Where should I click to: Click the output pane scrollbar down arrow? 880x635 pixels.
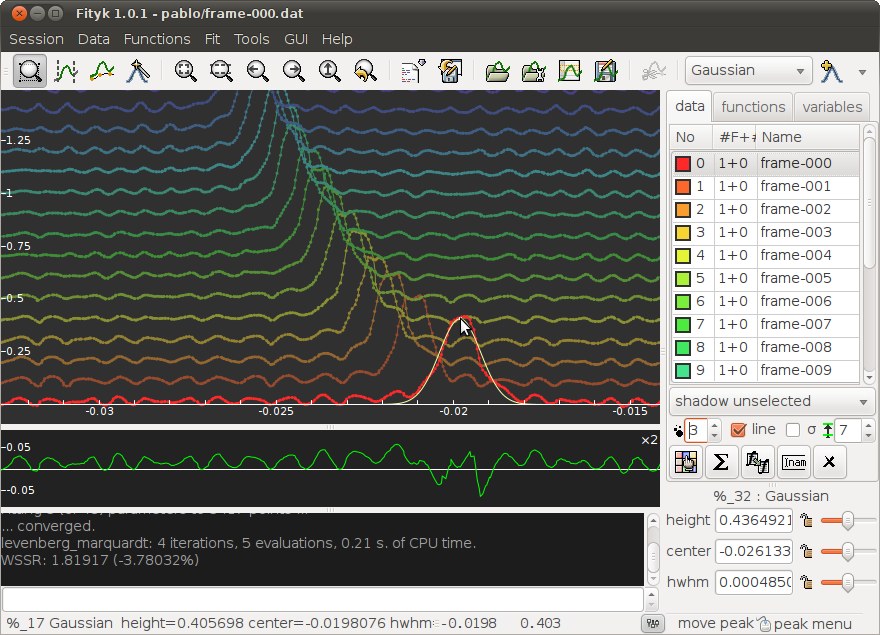652,579
